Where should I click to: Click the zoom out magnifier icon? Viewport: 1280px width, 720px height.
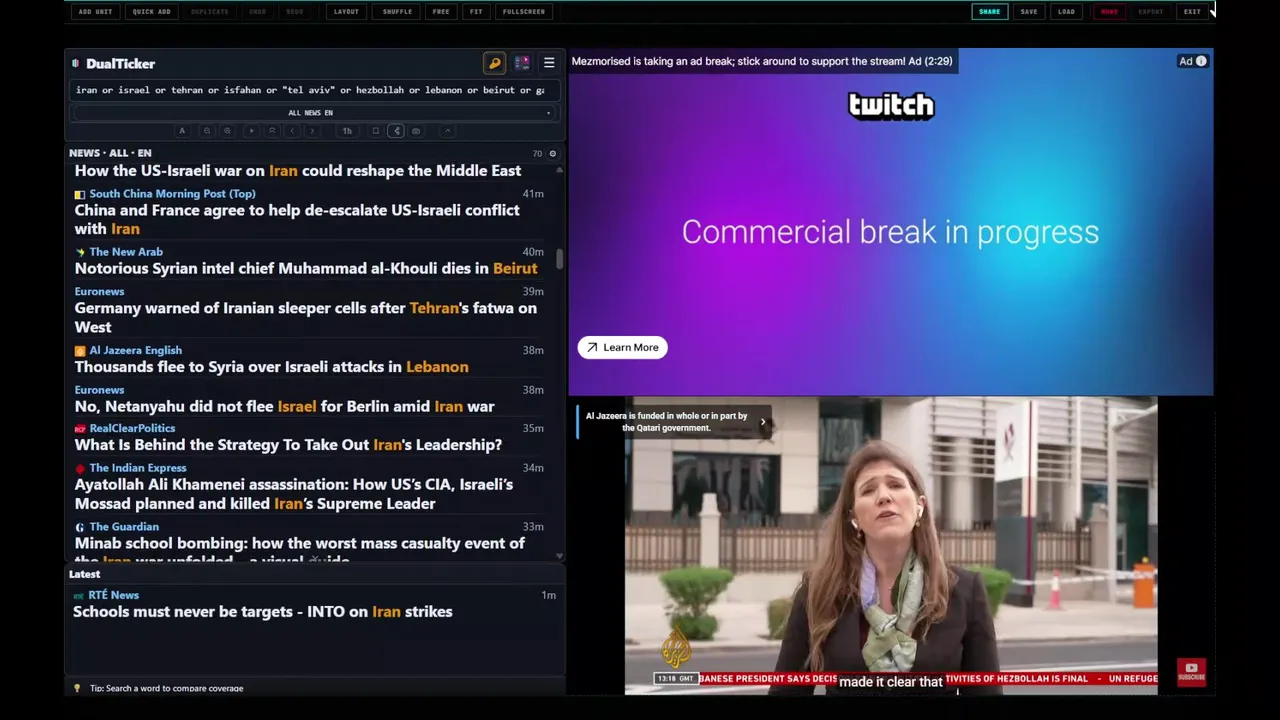pos(207,131)
